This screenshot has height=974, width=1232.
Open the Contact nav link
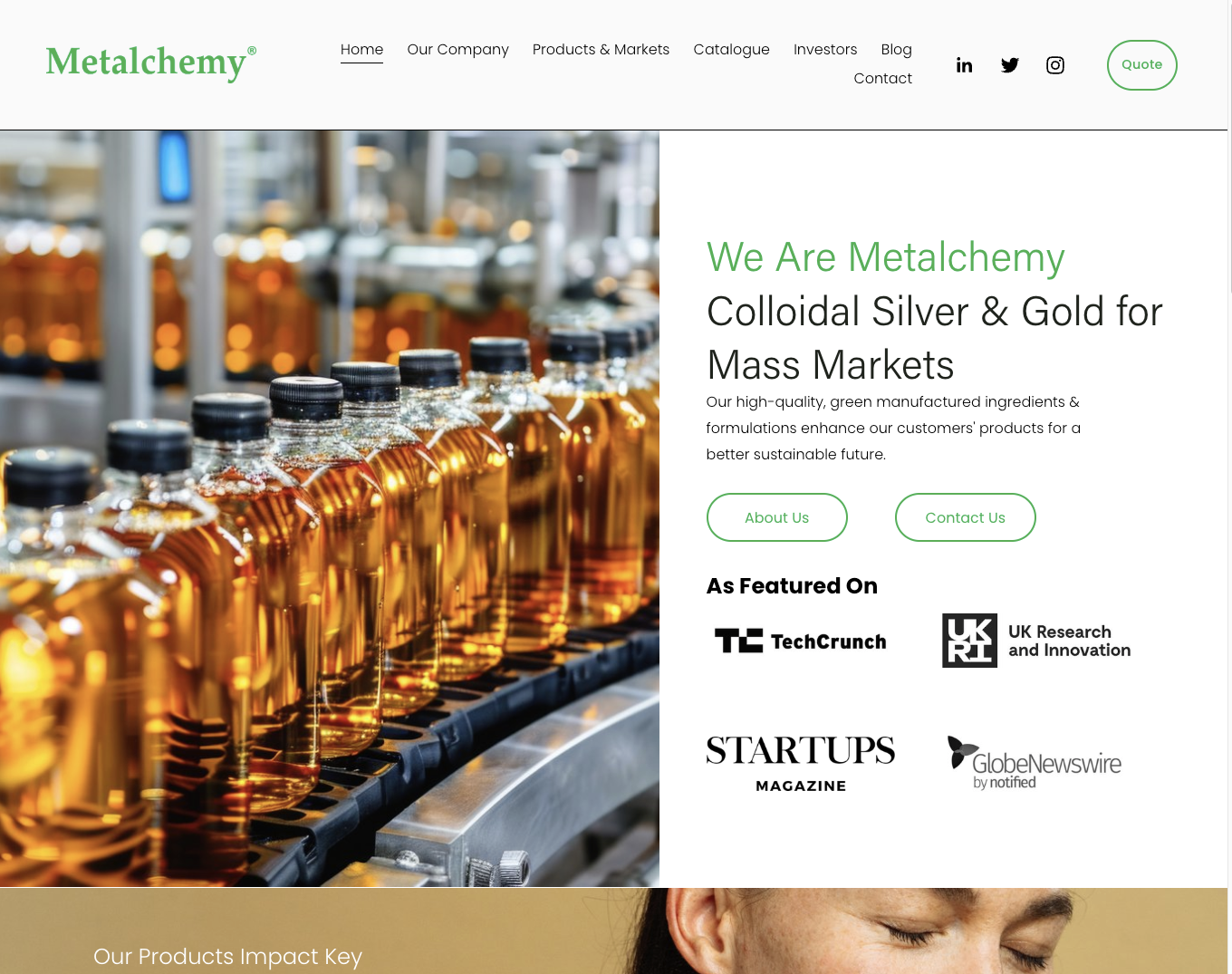tap(882, 79)
